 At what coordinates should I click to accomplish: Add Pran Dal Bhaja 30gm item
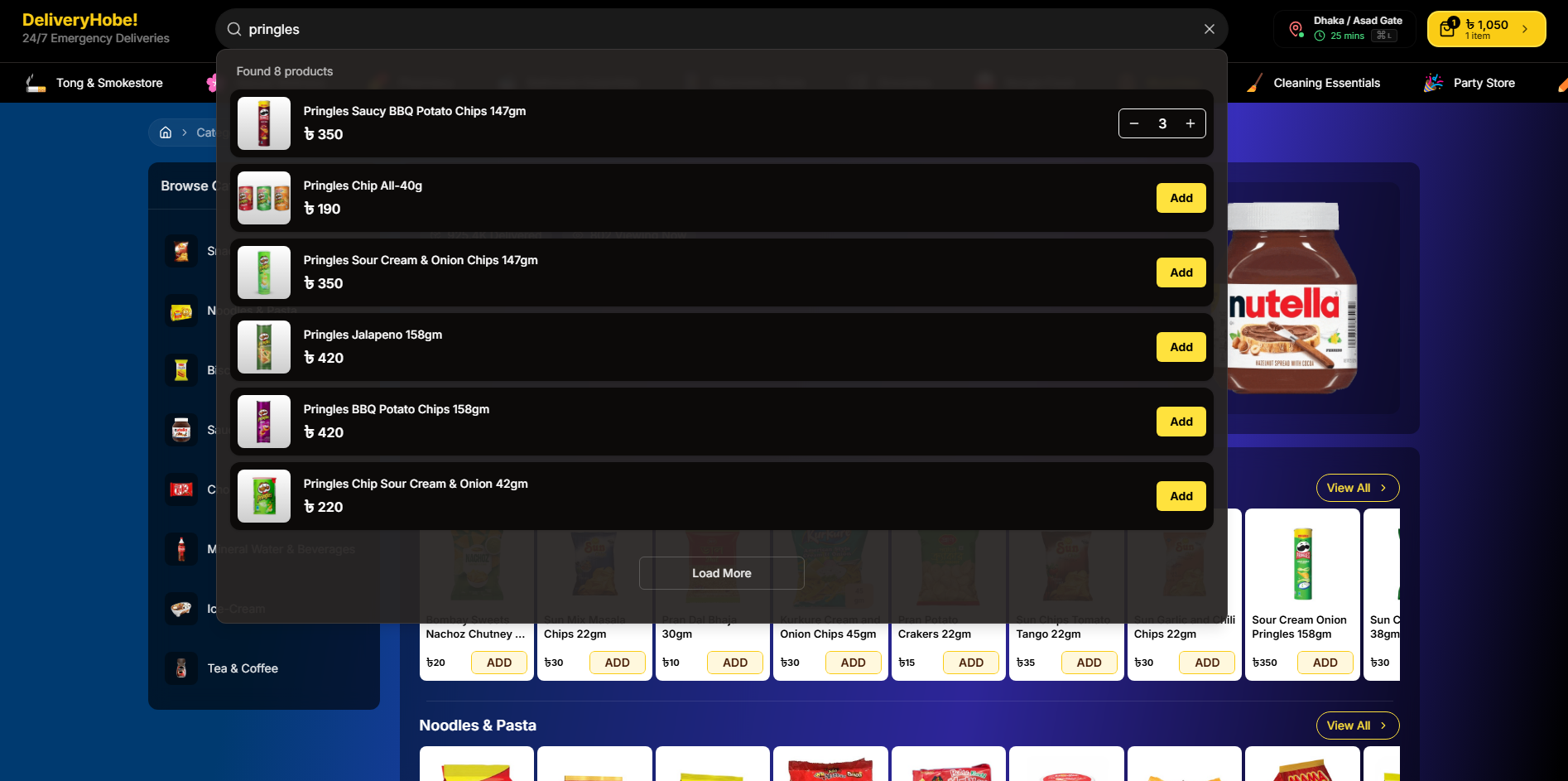(735, 663)
